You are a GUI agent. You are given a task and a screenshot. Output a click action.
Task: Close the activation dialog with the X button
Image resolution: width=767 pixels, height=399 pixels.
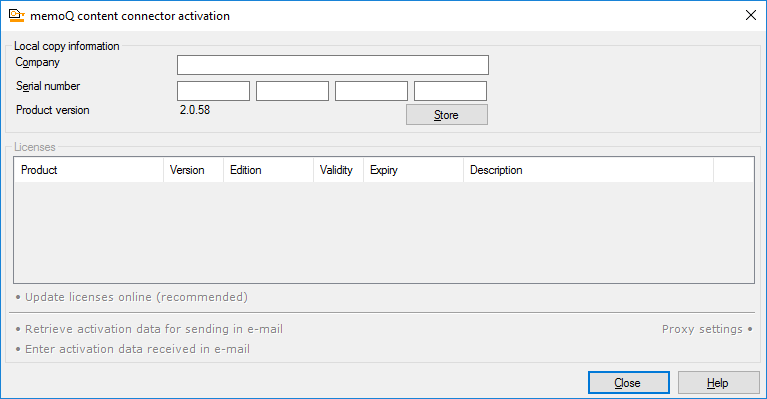(751, 15)
